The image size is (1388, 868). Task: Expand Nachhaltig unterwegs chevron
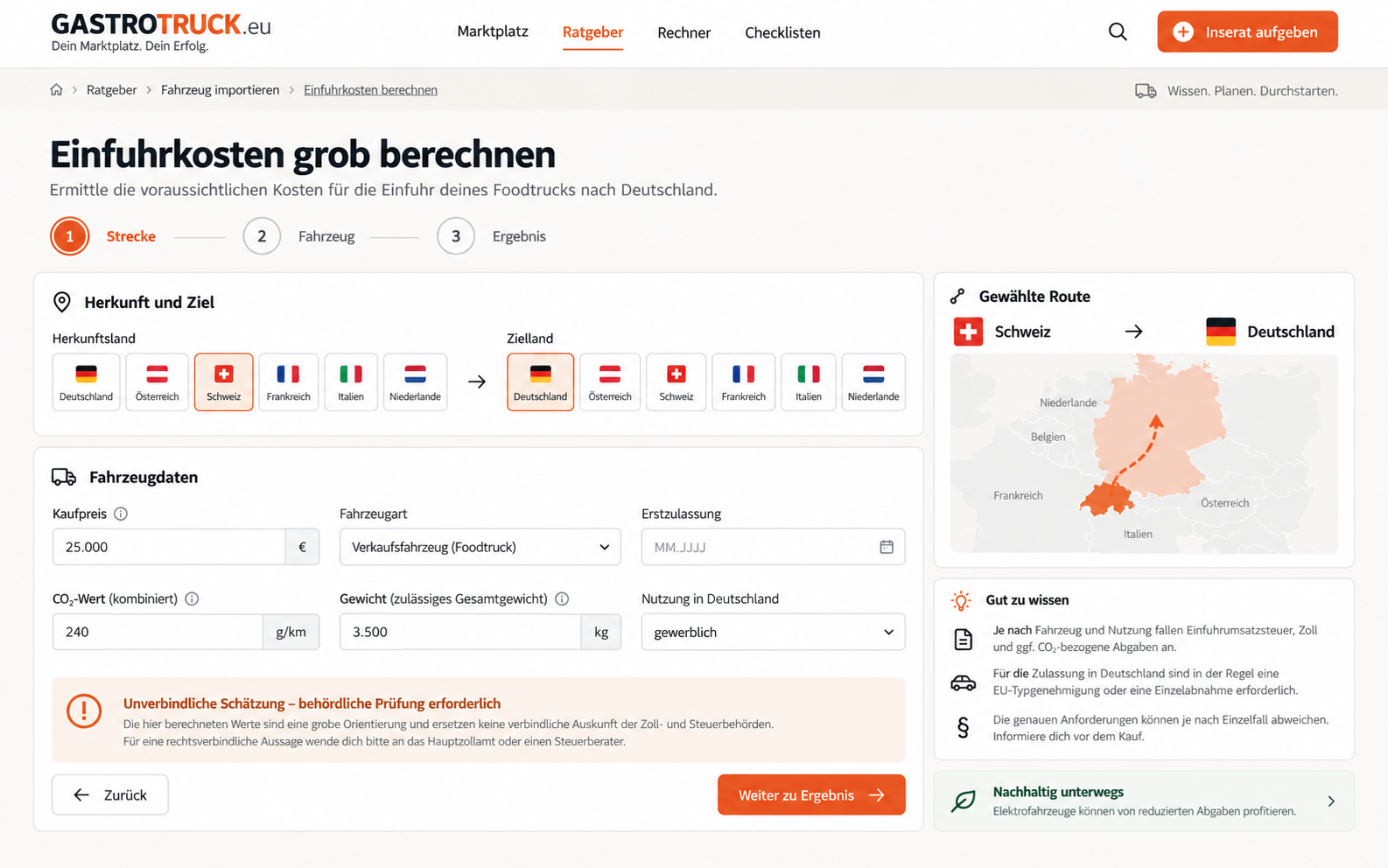point(1331,801)
